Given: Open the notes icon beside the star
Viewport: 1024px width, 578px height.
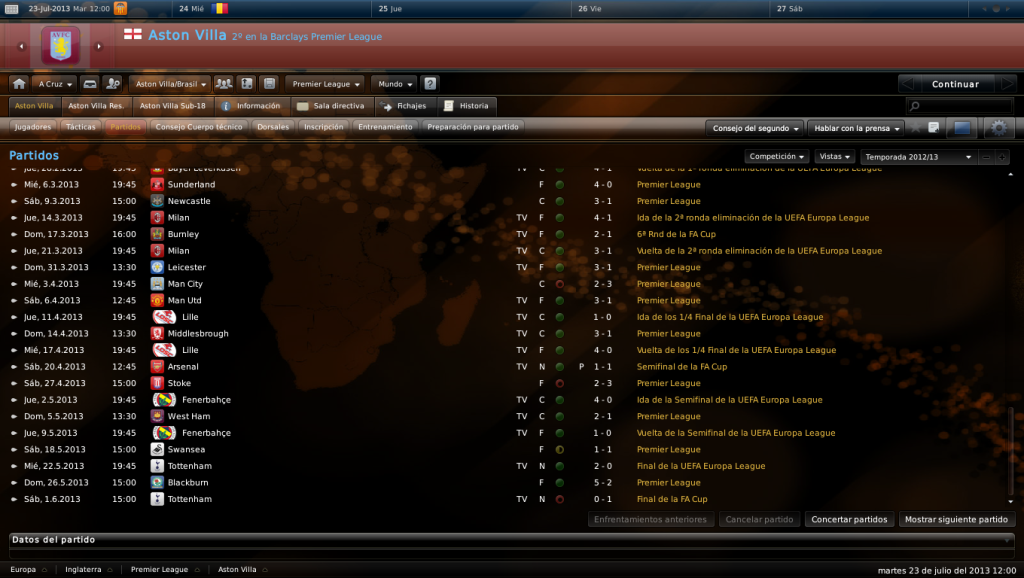Looking at the screenshot, I should point(934,128).
